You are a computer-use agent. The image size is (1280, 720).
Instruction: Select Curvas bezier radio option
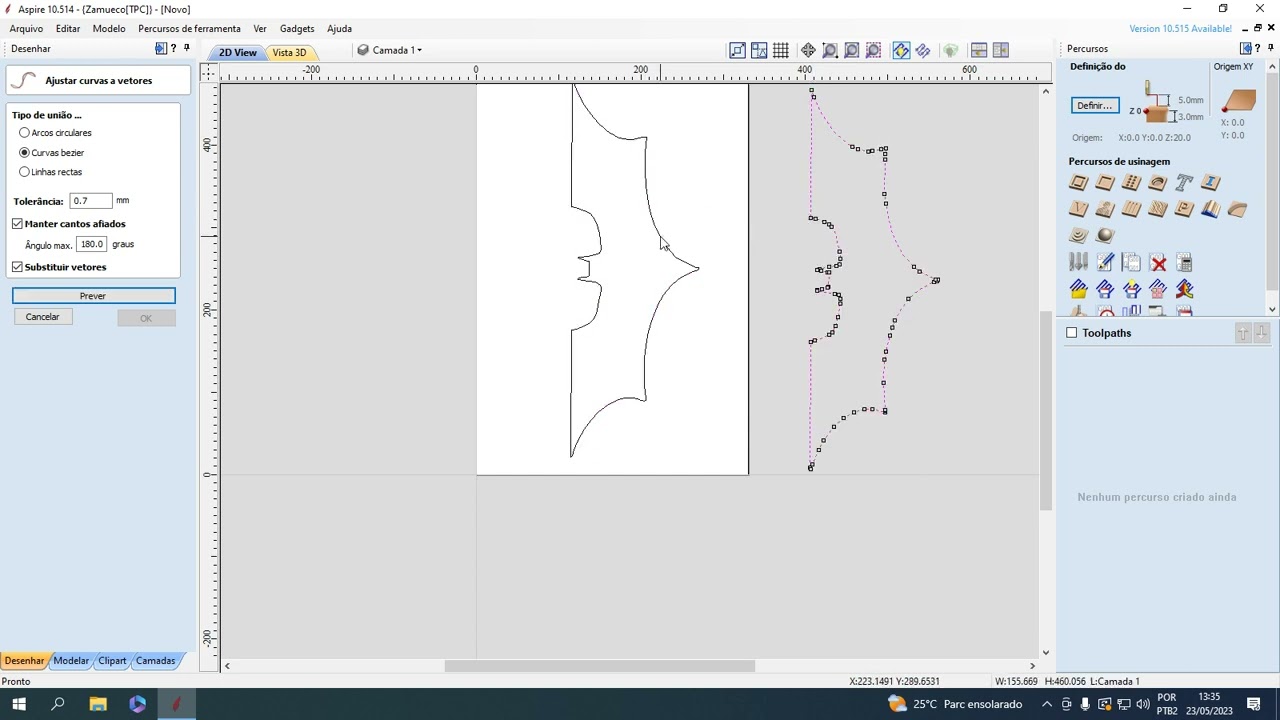(24, 152)
